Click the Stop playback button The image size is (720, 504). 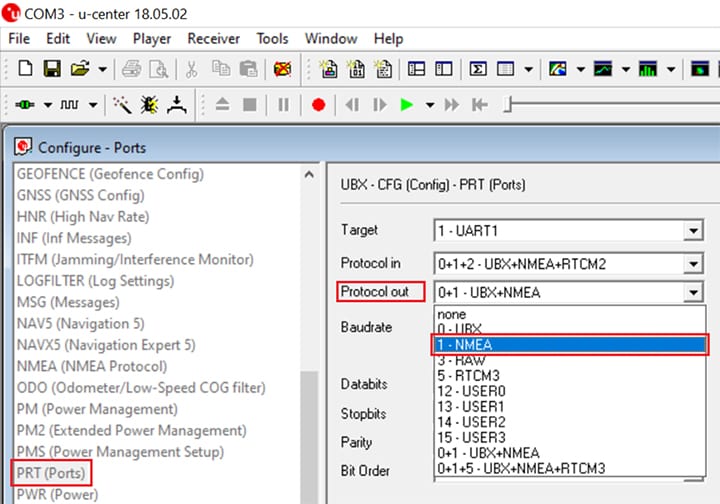[x=250, y=105]
